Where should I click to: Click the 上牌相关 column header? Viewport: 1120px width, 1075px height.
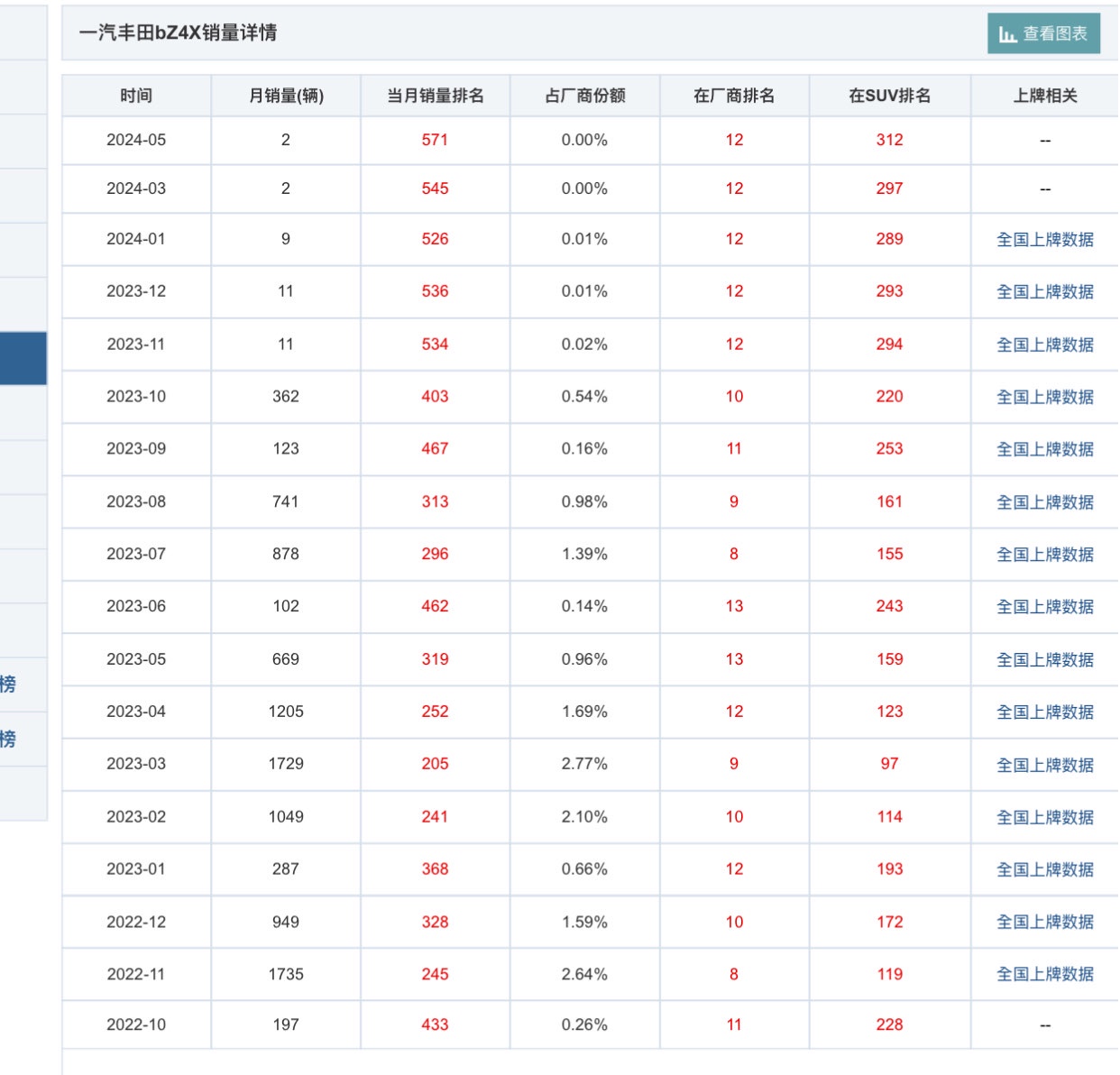pyautogui.click(x=1045, y=96)
